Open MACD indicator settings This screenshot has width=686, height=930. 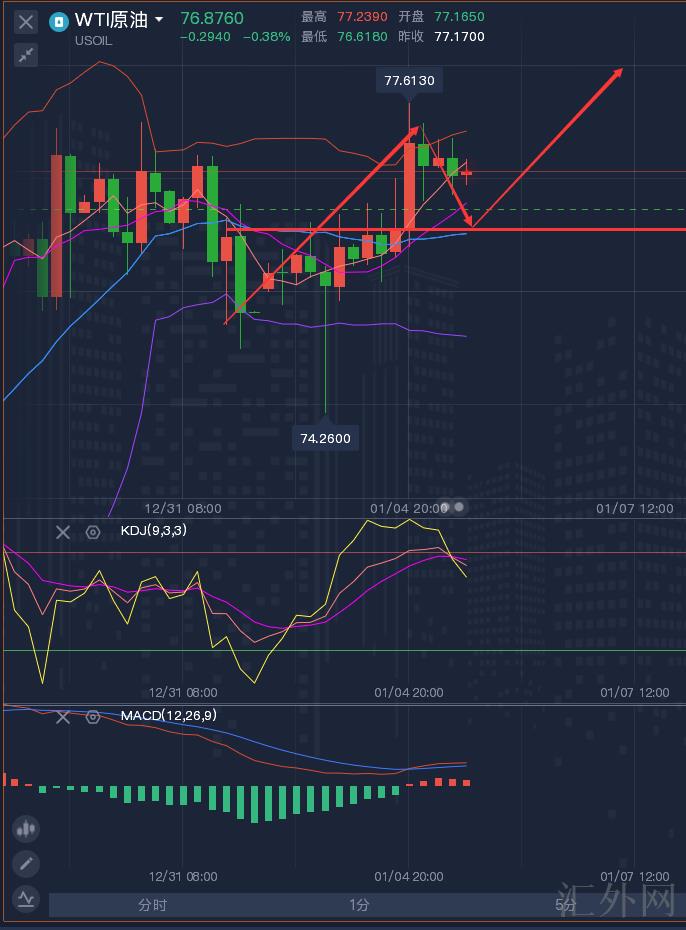point(93,716)
